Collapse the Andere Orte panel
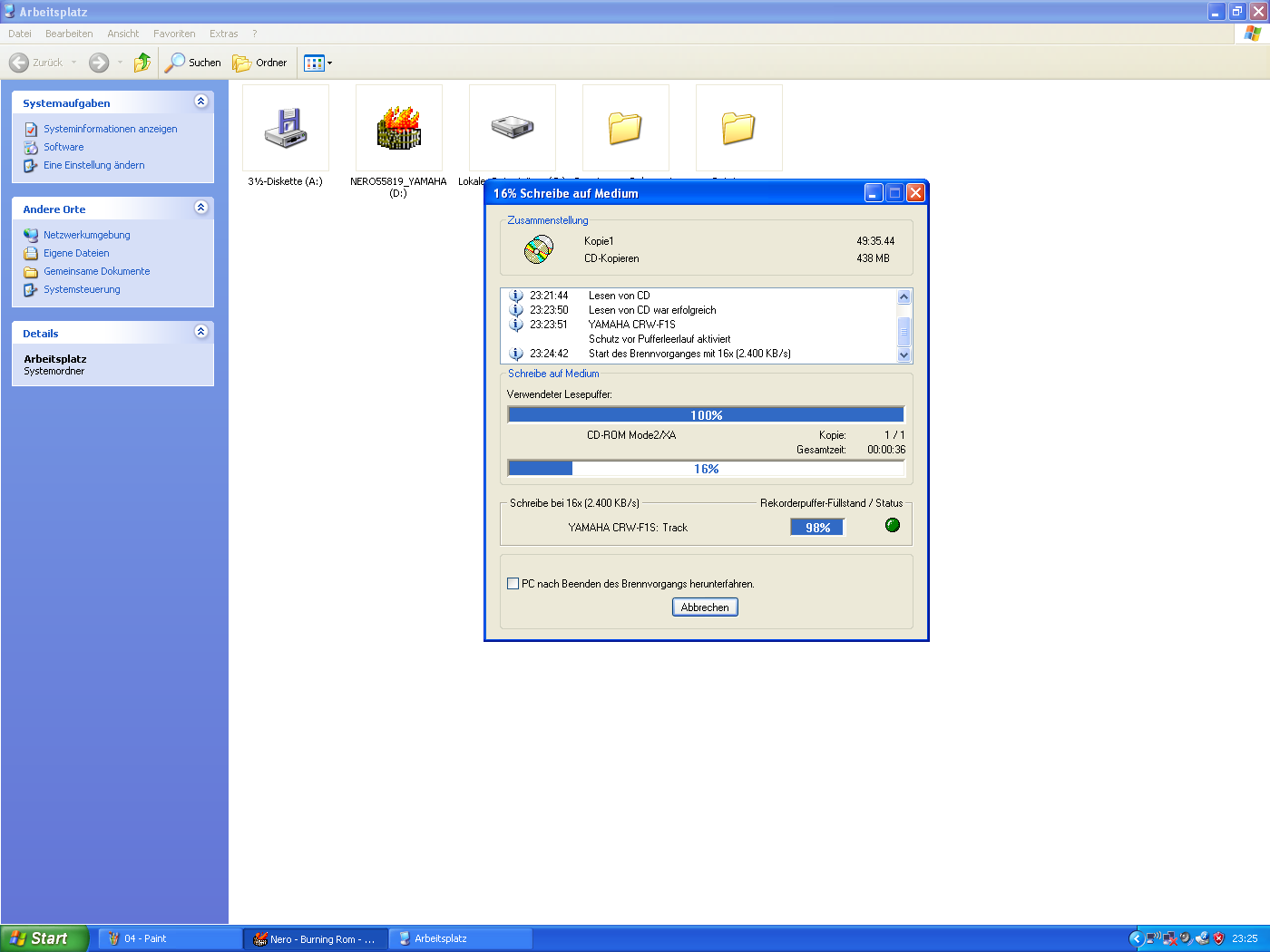The width and height of the screenshot is (1270, 952). tap(201, 208)
